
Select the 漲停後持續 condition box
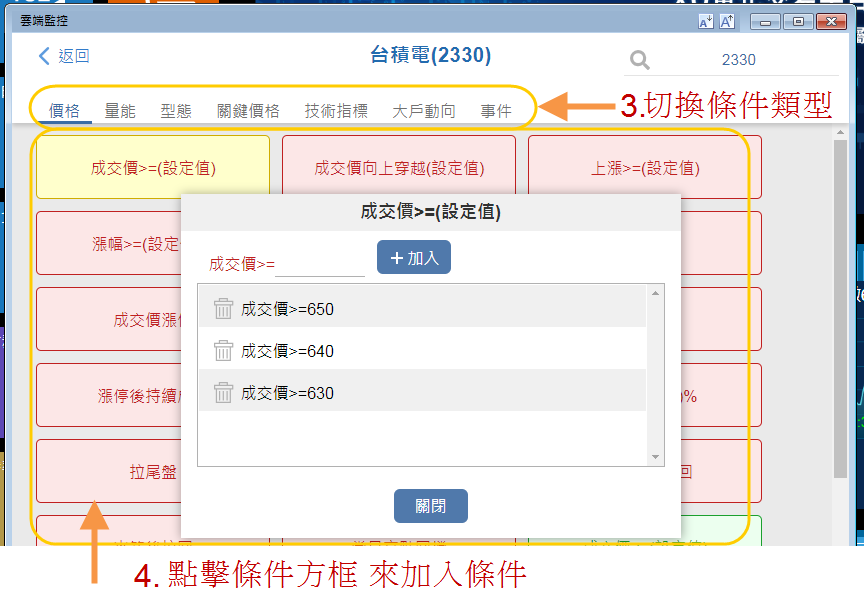tap(109, 395)
